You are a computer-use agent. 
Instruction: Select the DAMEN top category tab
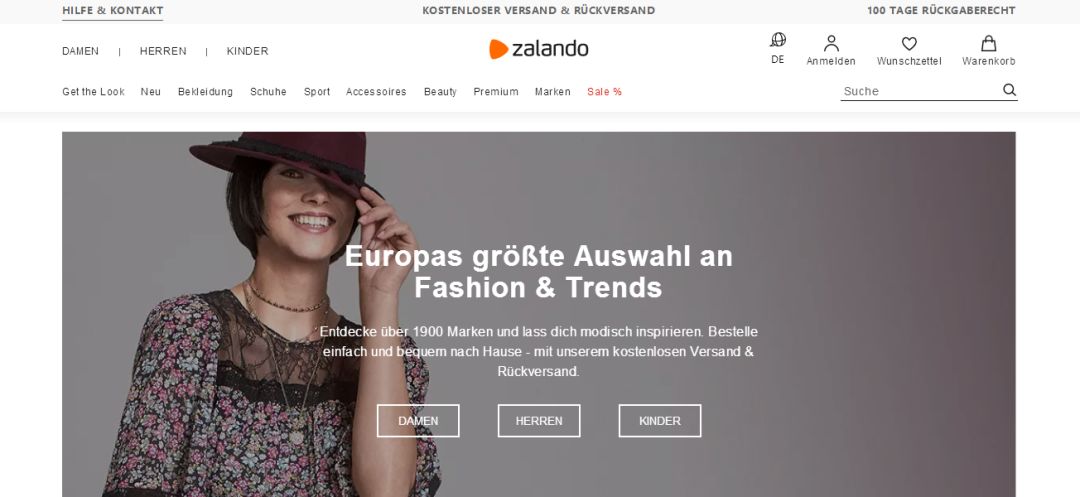tap(81, 51)
